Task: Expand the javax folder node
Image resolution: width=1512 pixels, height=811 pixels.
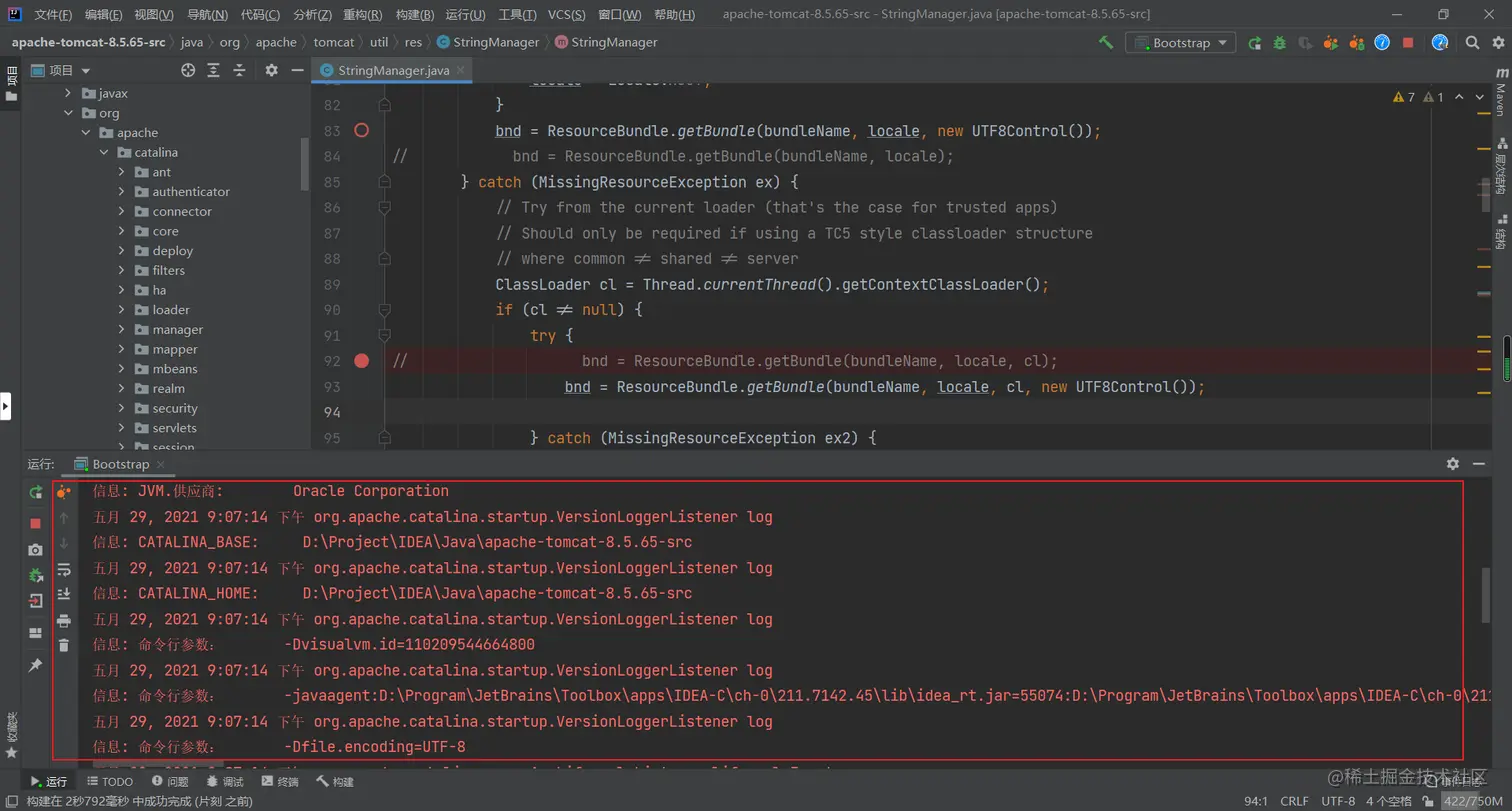Action: click(x=68, y=93)
